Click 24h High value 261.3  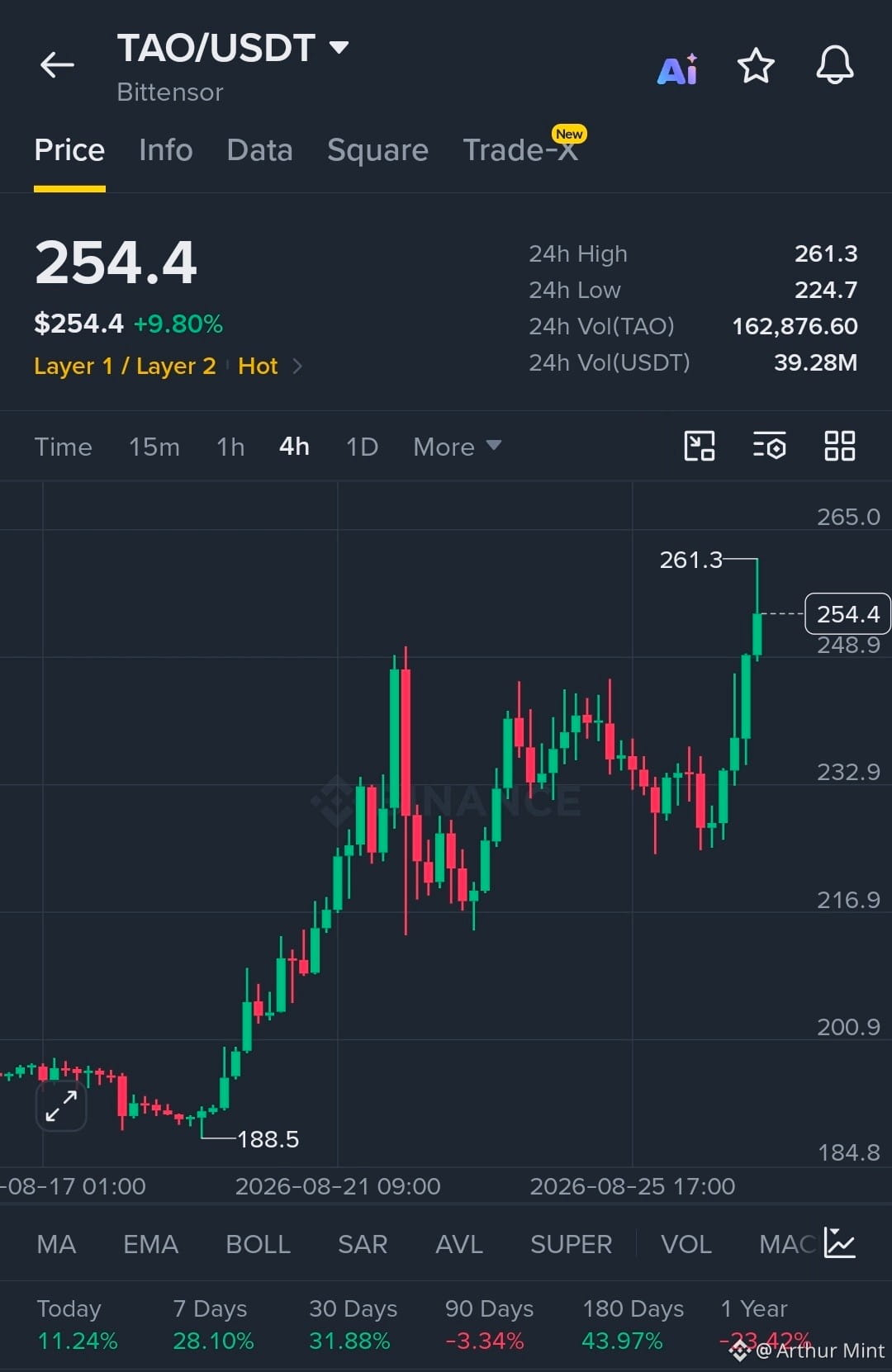(x=826, y=253)
